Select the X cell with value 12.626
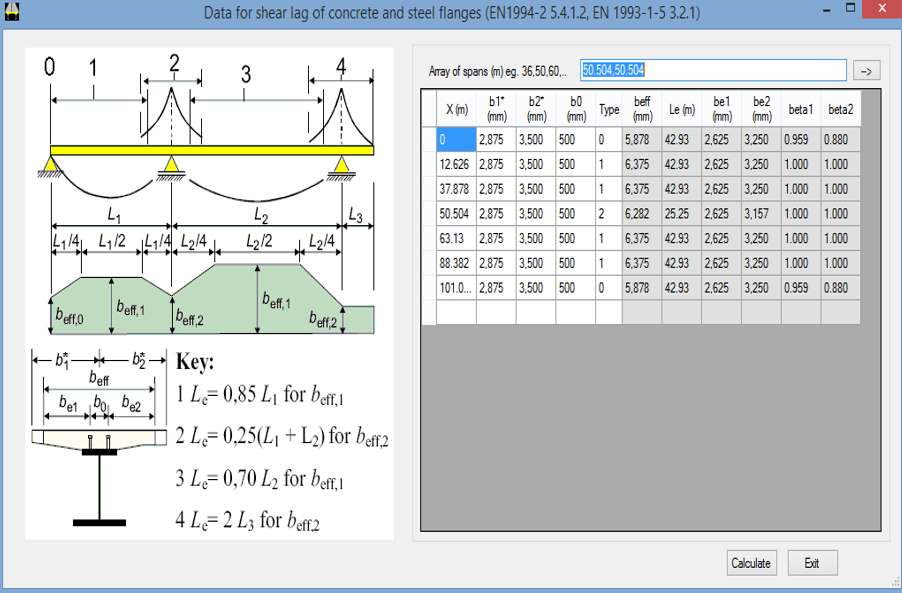 [456, 164]
